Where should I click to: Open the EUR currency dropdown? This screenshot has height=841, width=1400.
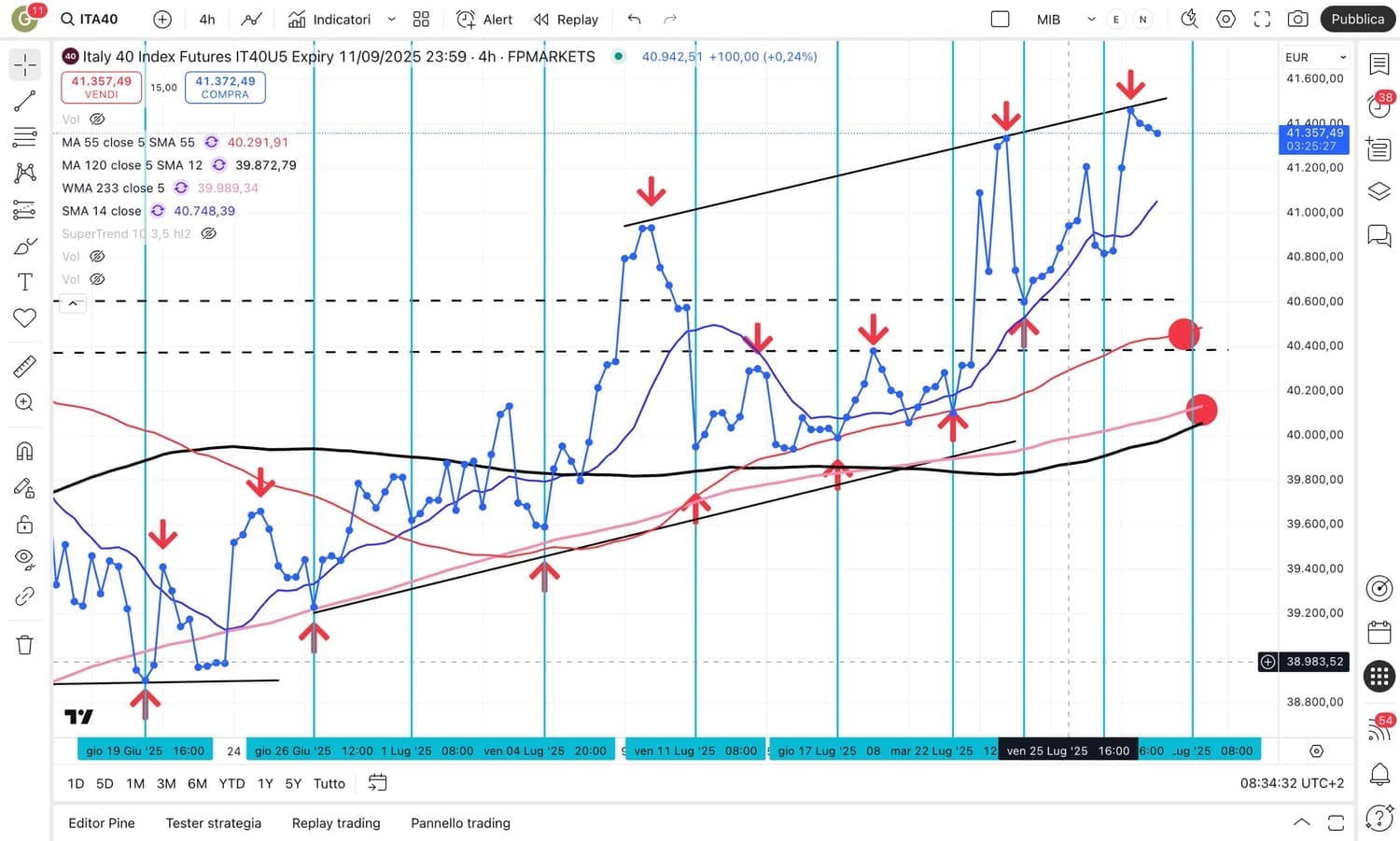[1316, 57]
